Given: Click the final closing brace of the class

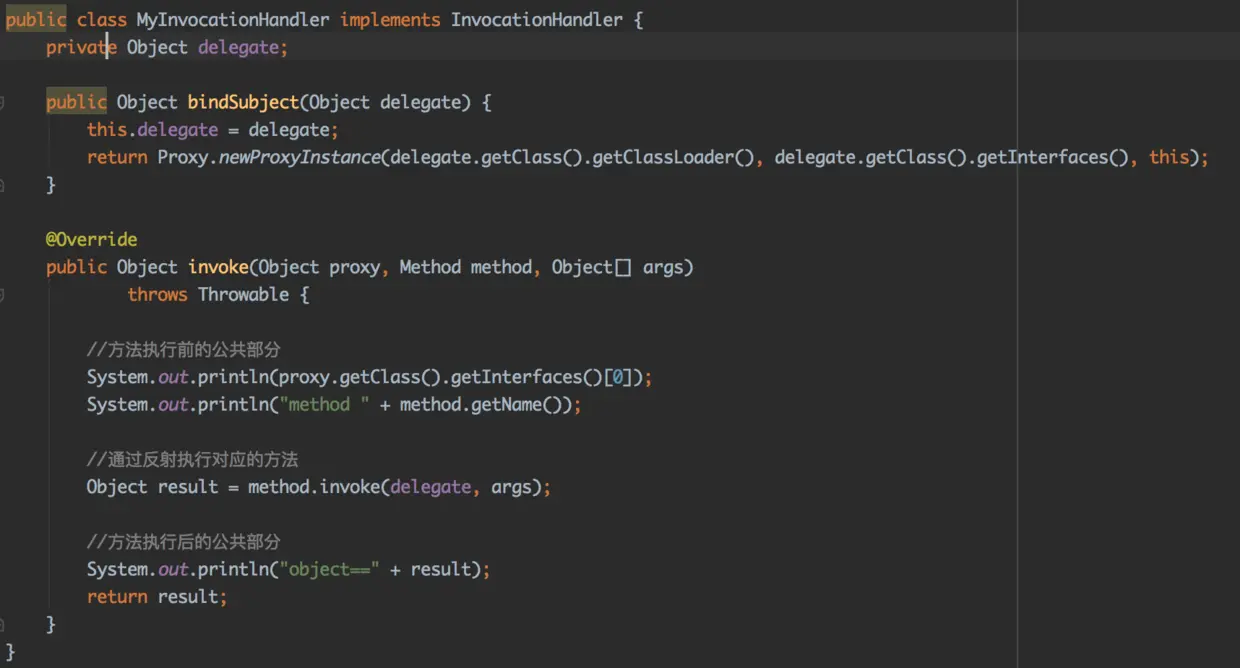Looking at the screenshot, I should [x=10, y=652].
